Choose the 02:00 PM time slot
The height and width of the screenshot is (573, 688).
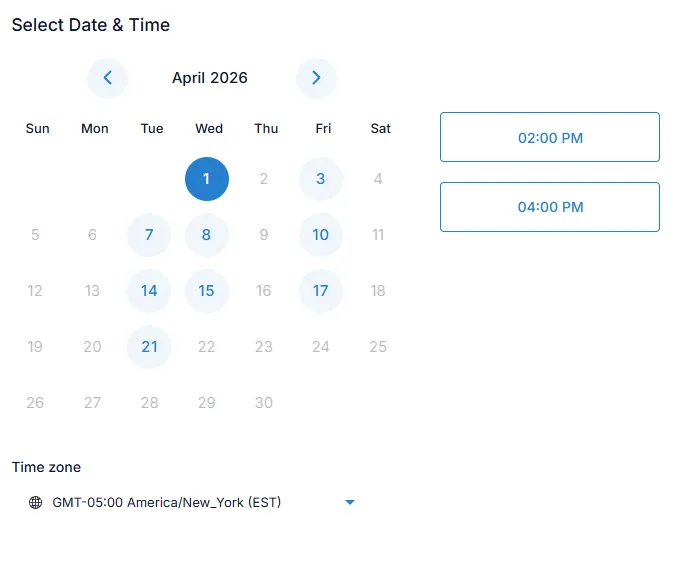click(550, 138)
